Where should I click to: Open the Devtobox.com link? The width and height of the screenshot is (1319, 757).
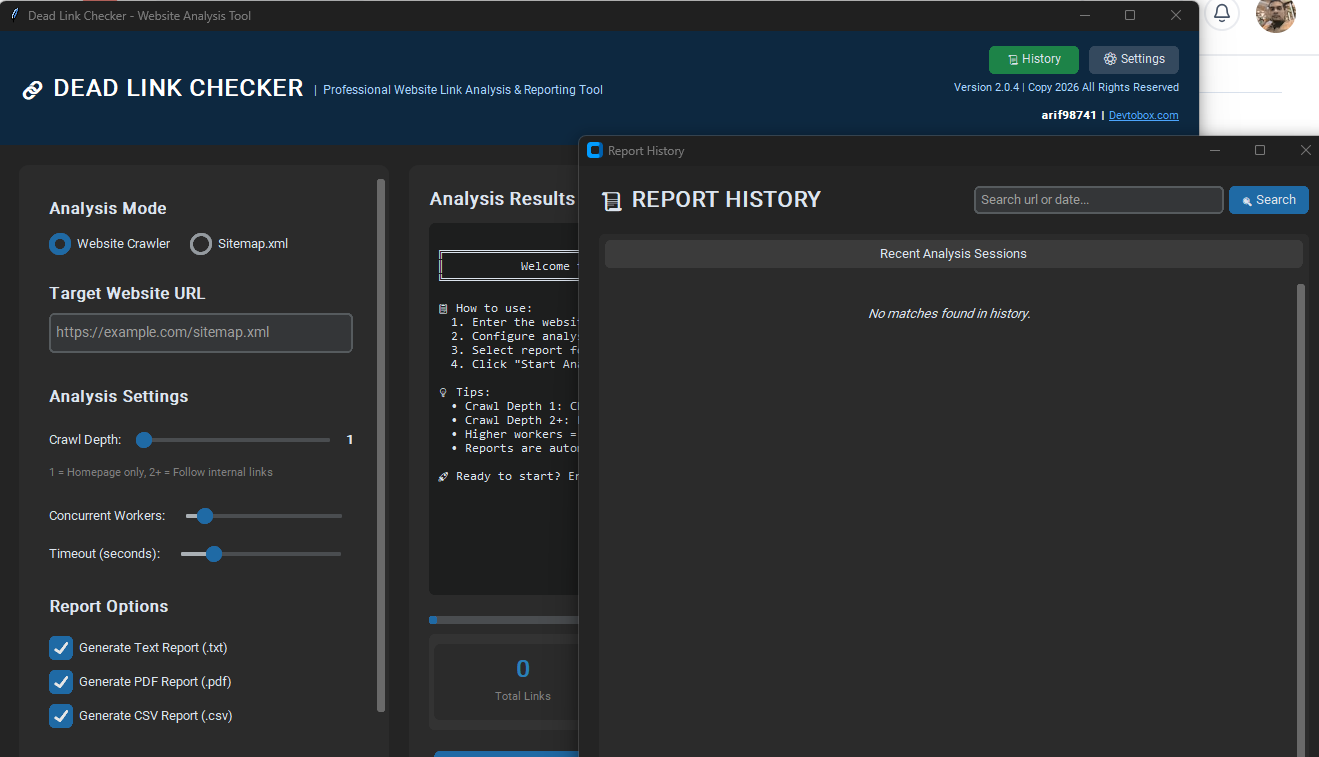(1143, 114)
